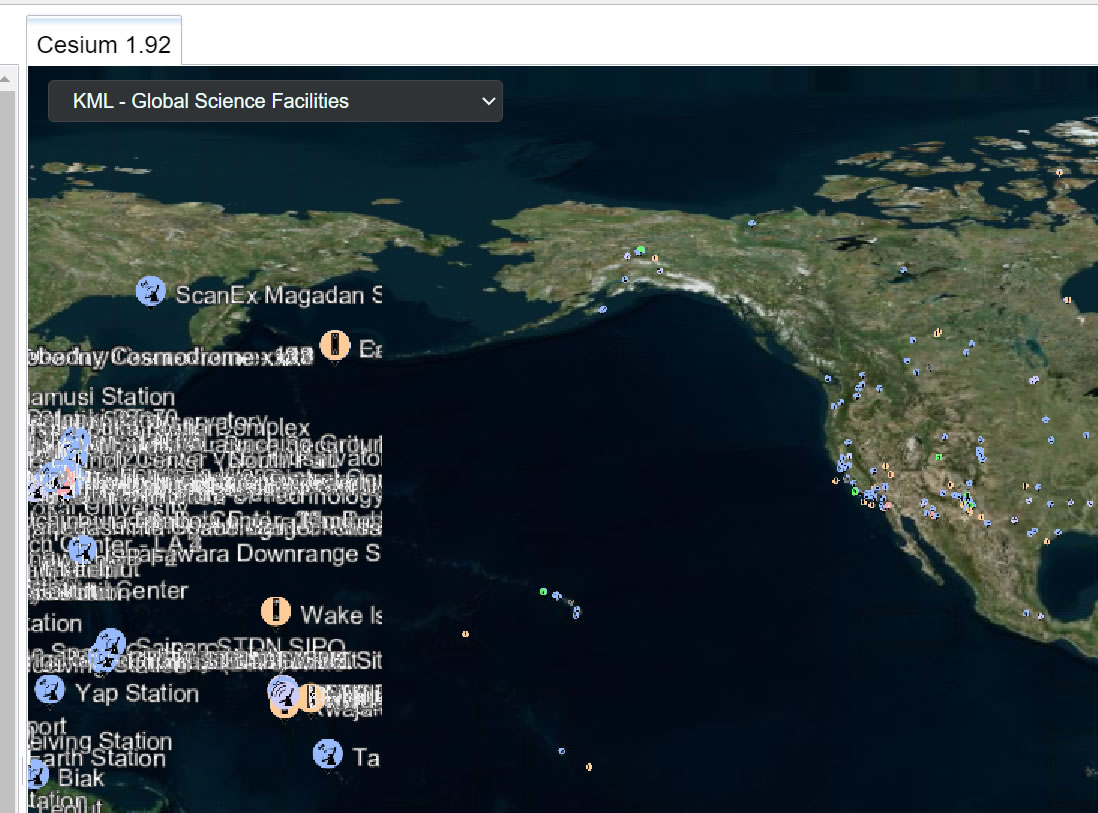Image resolution: width=1098 pixels, height=813 pixels.
Task: Click the orange rocket icon near Kwajalein
Action: (x=311, y=697)
